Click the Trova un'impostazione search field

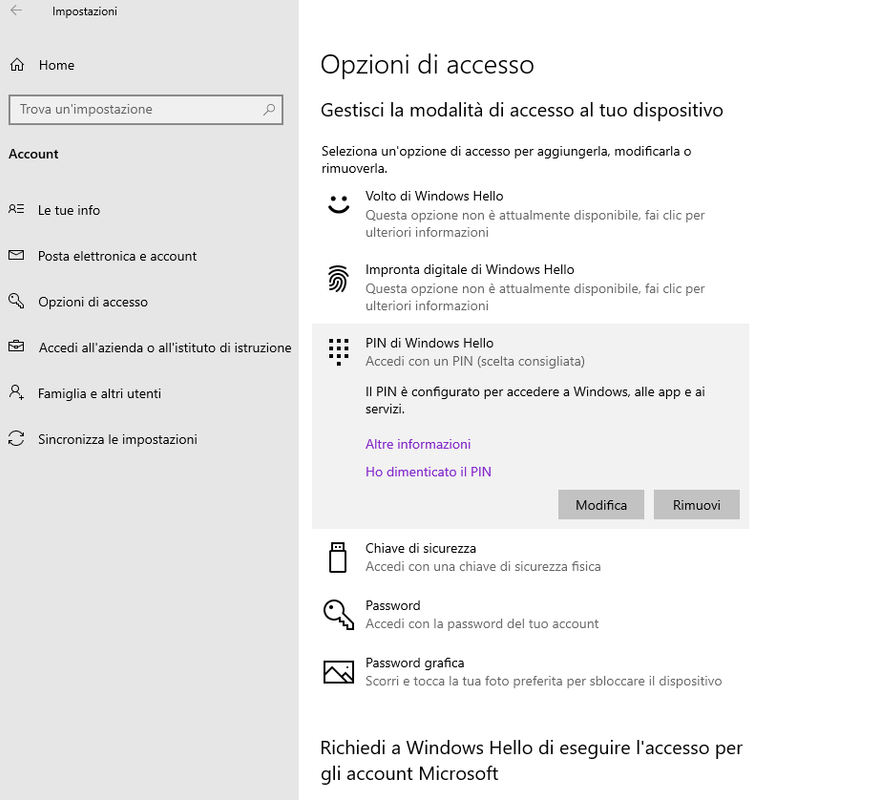[x=146, y=109]
